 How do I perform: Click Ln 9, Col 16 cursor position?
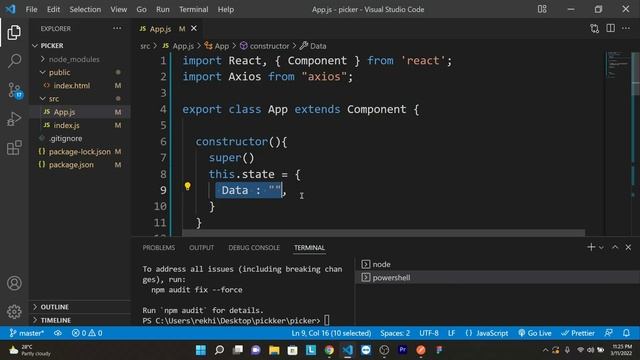331,333
